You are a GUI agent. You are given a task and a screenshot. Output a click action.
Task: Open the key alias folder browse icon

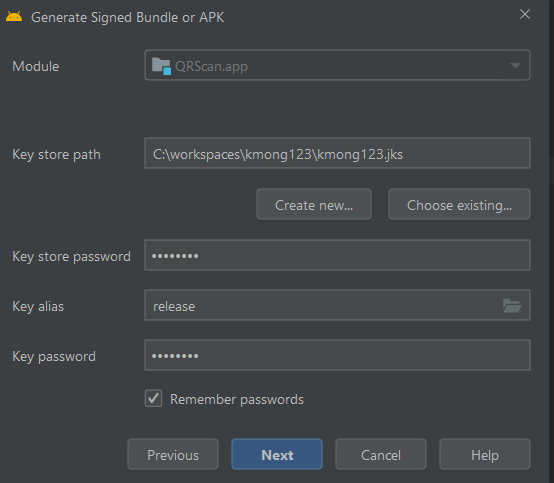coord(512,306)
